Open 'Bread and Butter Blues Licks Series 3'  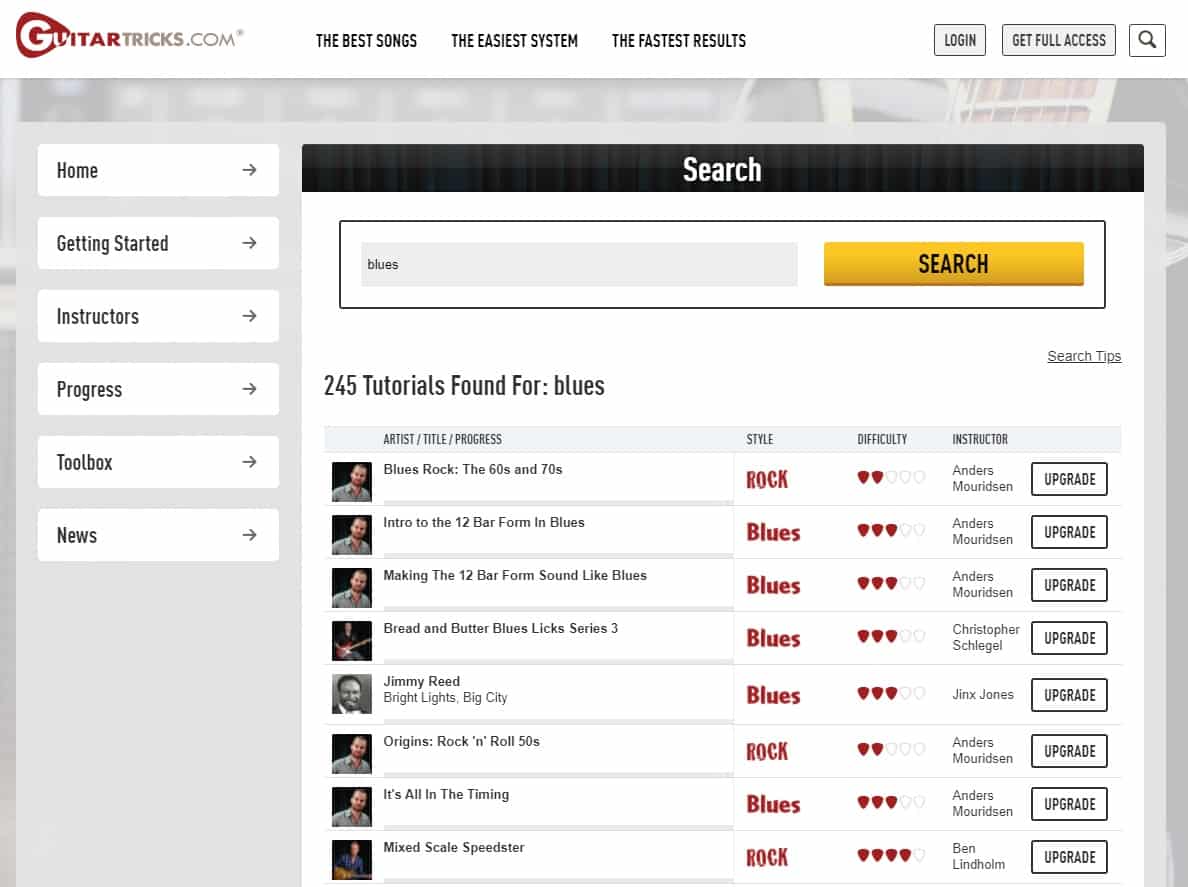500,629
